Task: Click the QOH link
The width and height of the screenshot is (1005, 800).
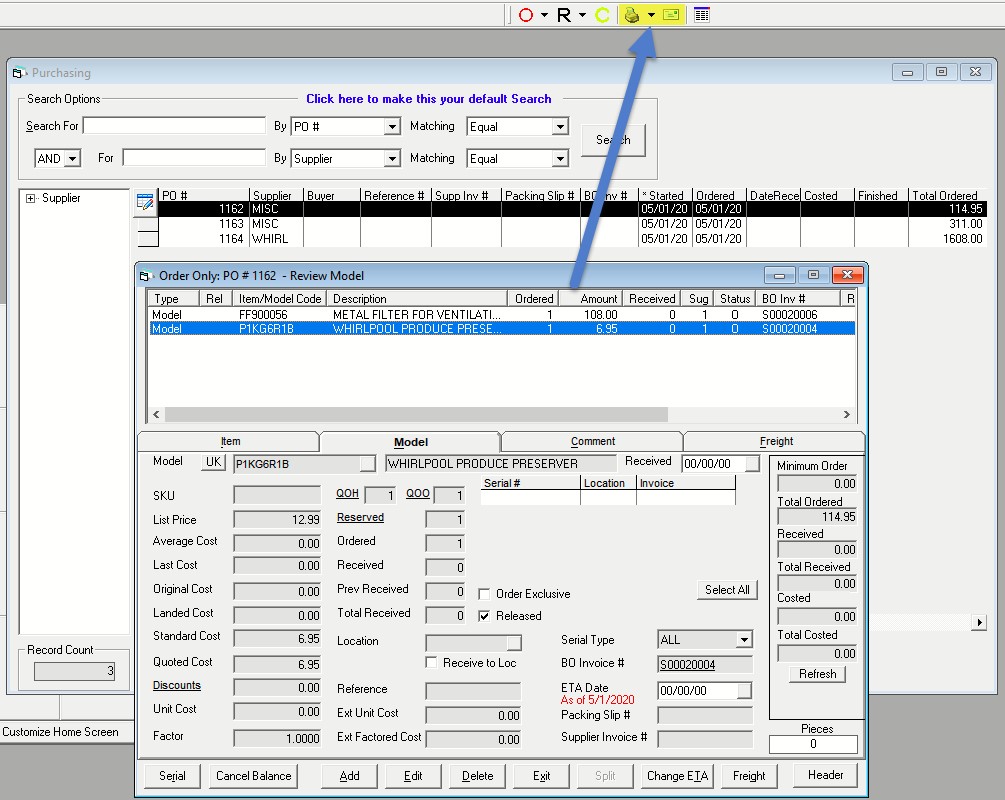Action: [347, 494]
